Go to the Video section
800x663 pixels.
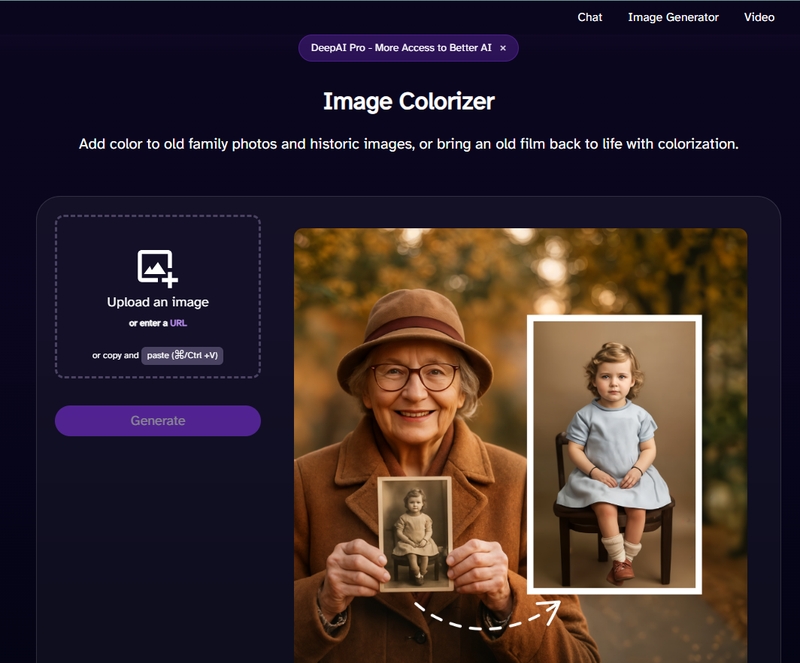pyautogui.click(x=759, y=17)
